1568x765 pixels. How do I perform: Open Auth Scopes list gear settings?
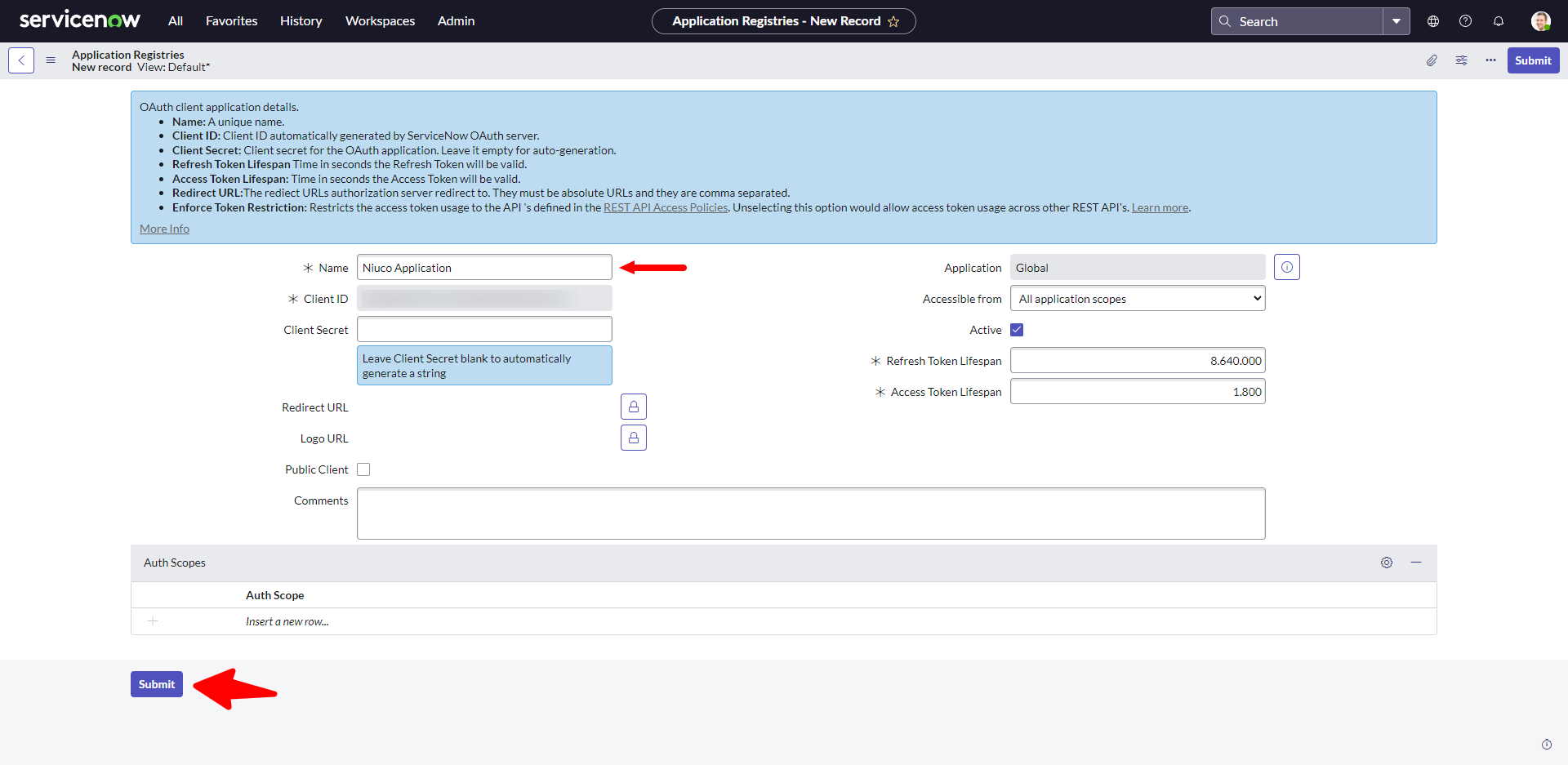(x=1387, y=563)
